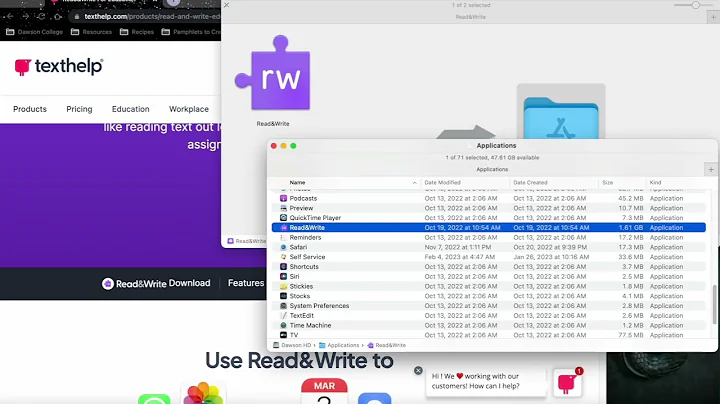Select the Shortcuts app icon
This screenshot has width=720, height=404.
click(x=283, y=267)
